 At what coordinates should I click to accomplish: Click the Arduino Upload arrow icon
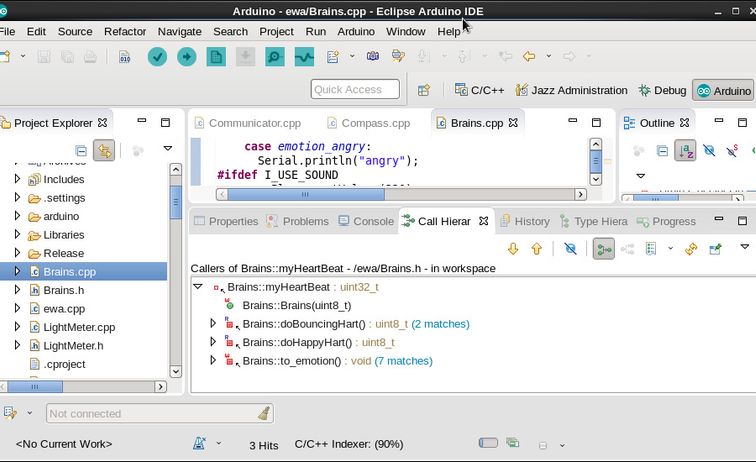click(187, 57)
